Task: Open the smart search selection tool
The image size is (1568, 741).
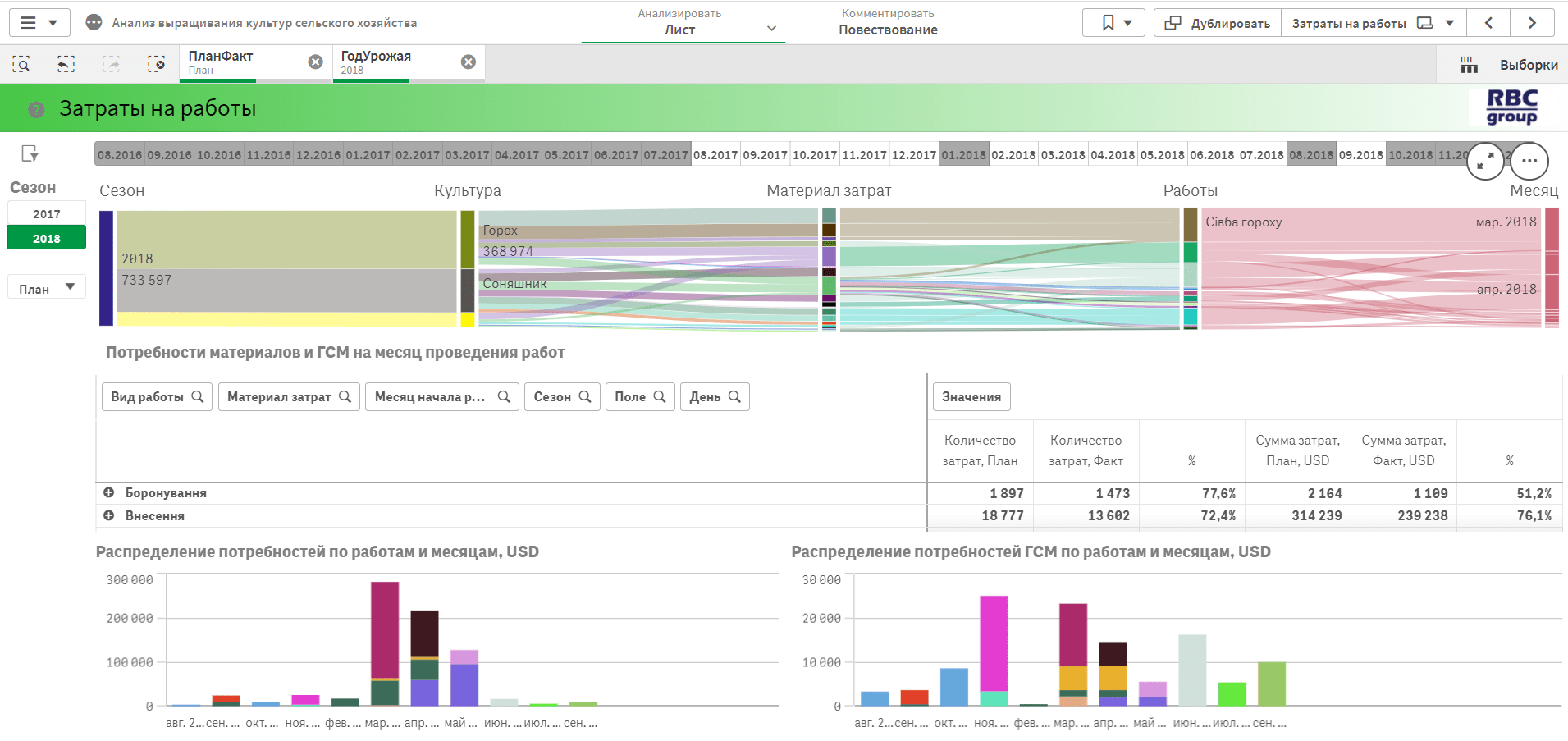Action: coord(21,64)
